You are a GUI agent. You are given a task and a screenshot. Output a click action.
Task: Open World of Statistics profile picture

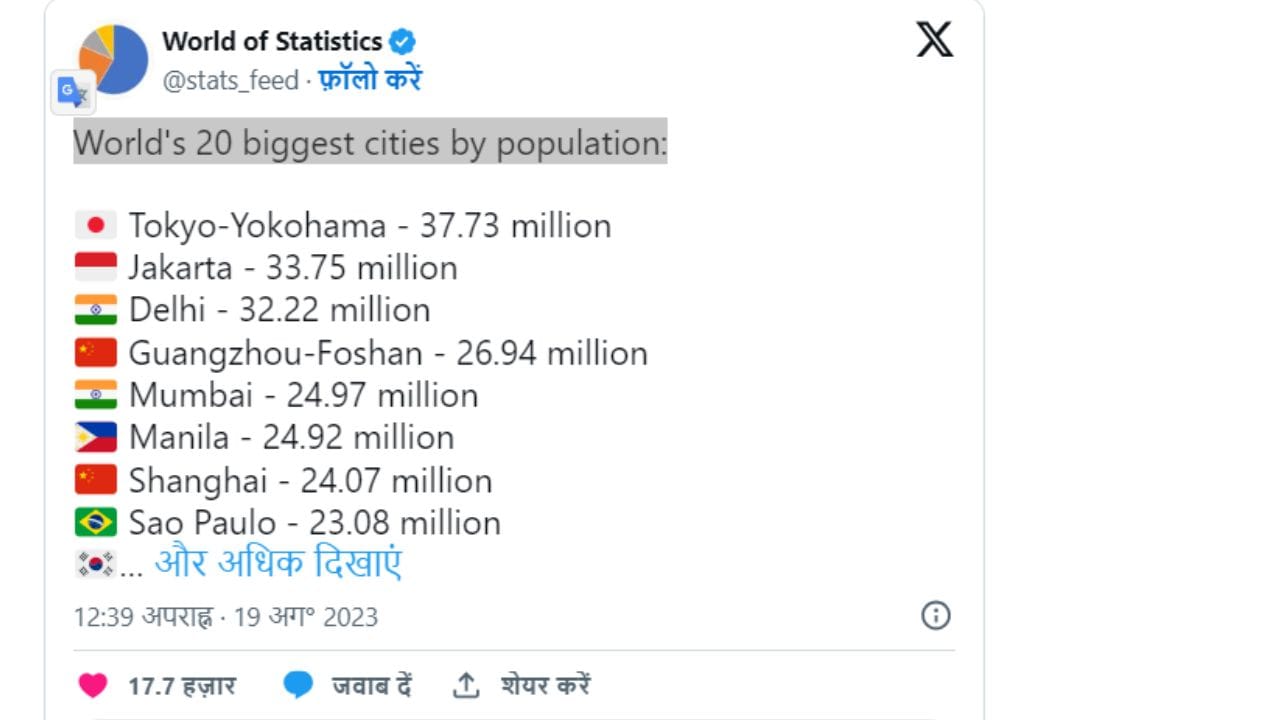113,59
